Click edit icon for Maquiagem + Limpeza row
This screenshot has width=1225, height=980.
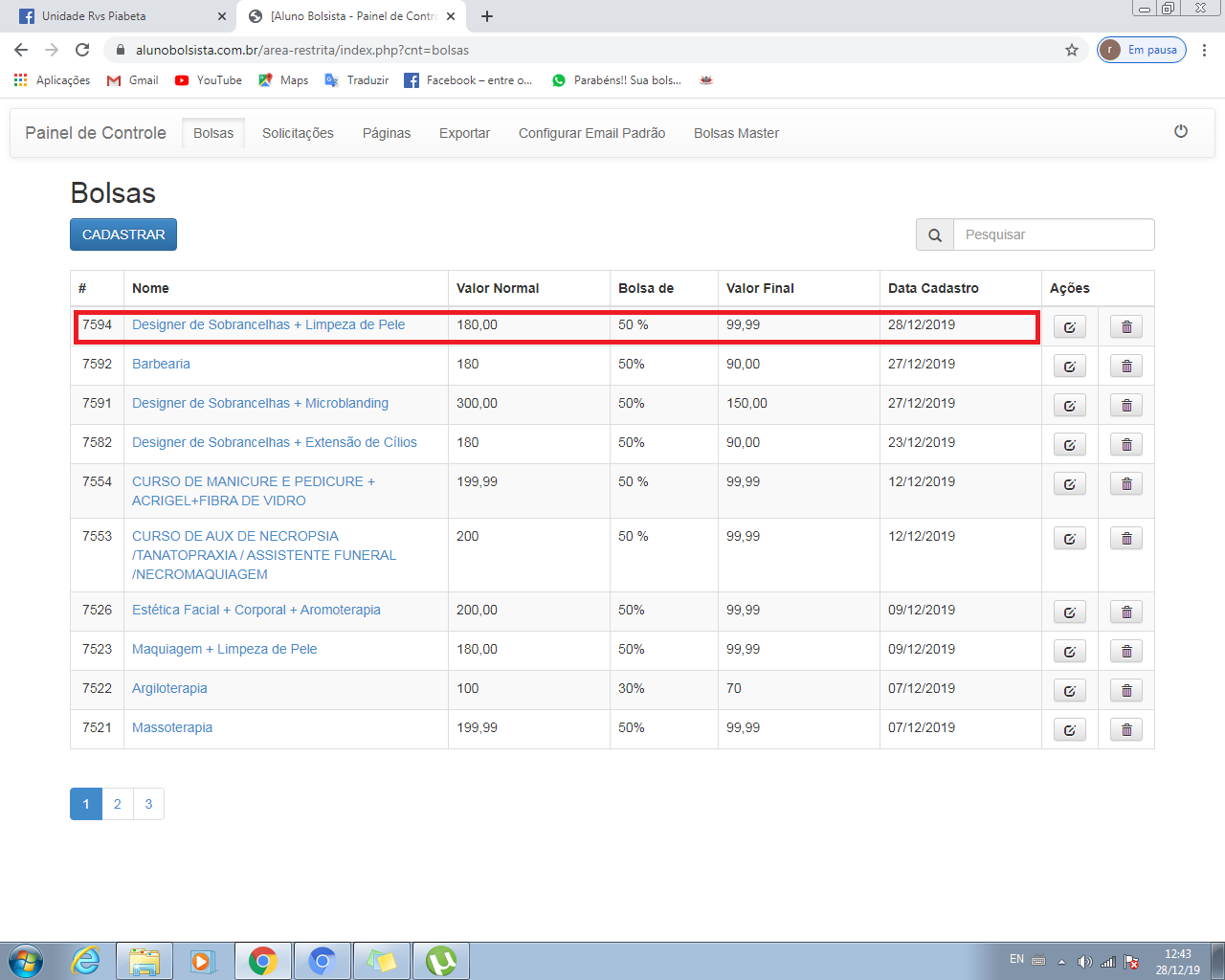click(x=1069, y=652)
